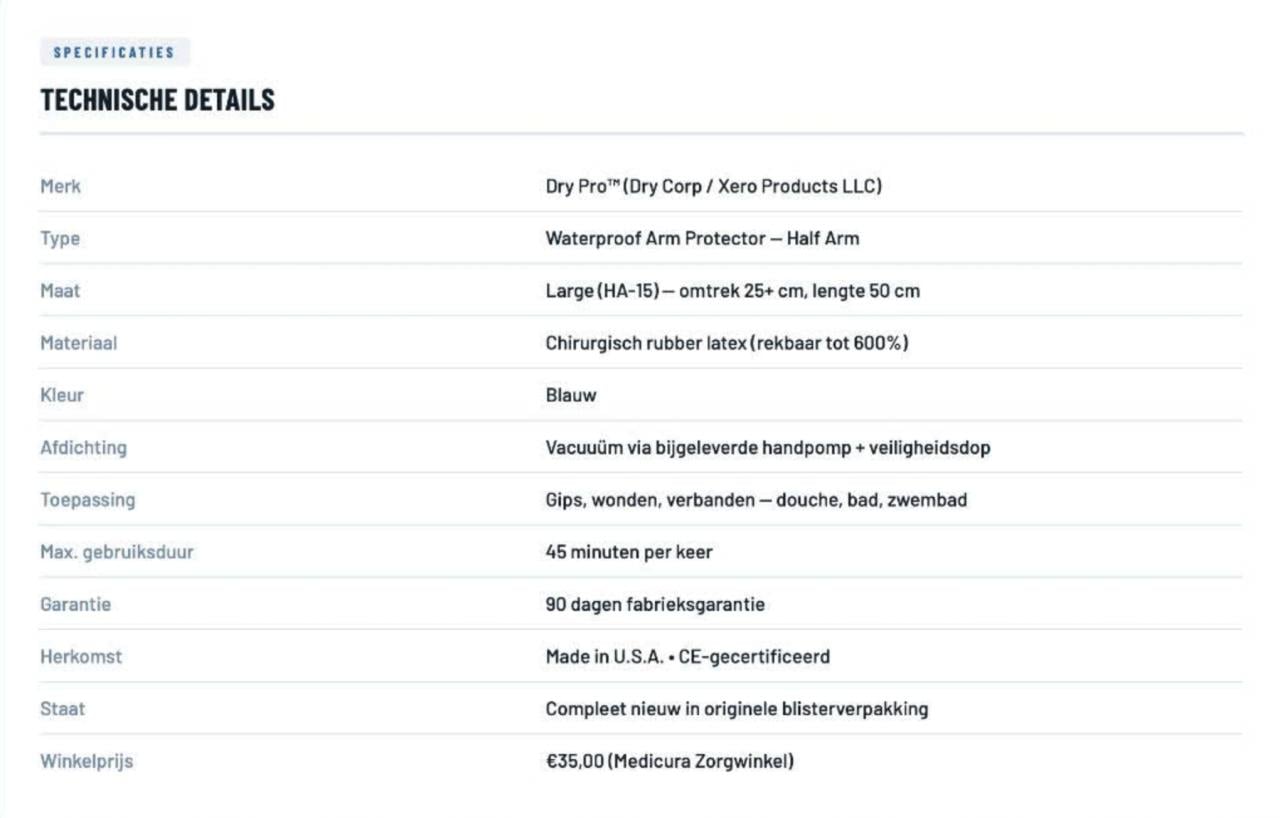Click the Materiaal row label
The height and width of the screenshot is (818, 1280).
(78, 343)
